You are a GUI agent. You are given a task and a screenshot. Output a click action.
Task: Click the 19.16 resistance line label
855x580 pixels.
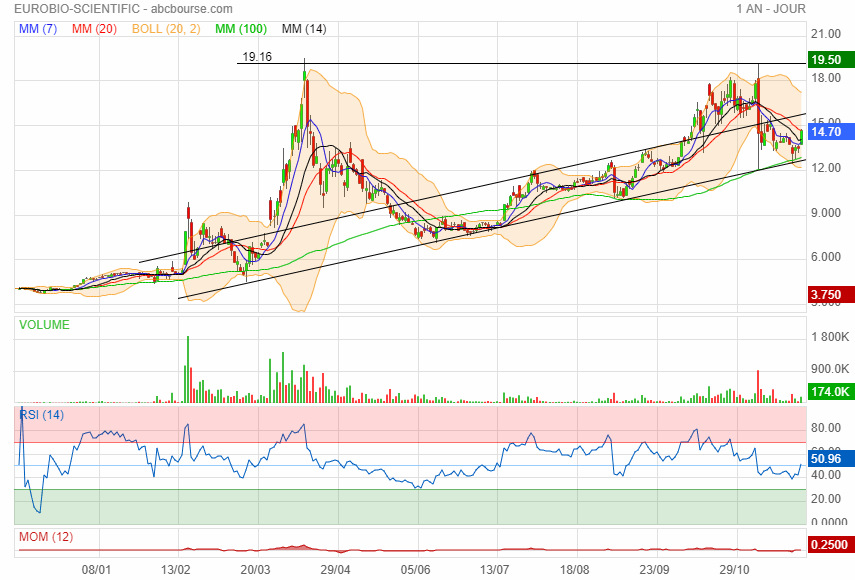pos(257,57)
